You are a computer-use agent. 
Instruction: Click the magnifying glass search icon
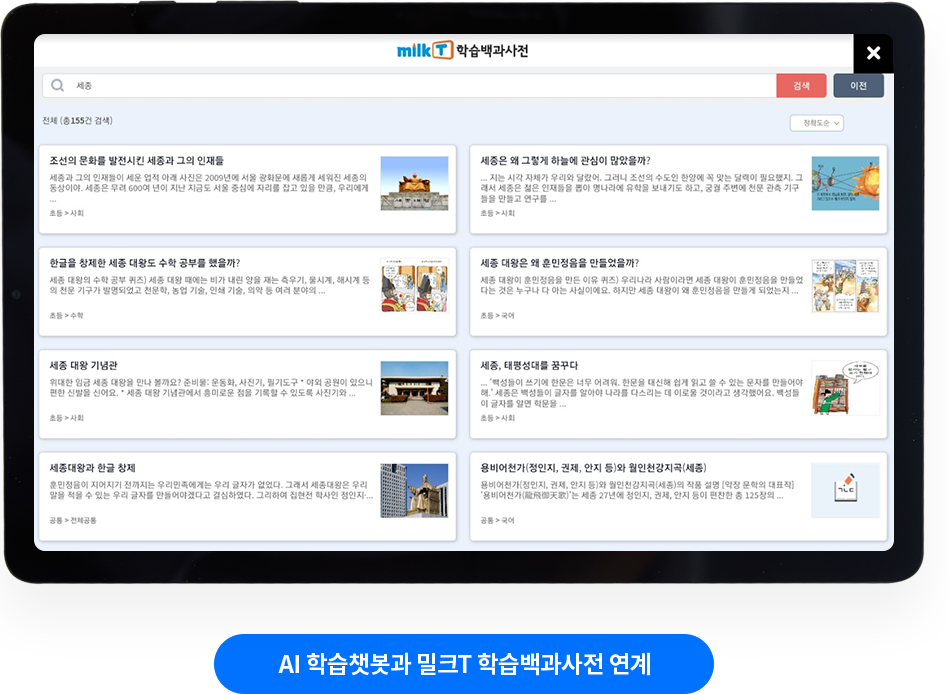[x=58, y=86]
